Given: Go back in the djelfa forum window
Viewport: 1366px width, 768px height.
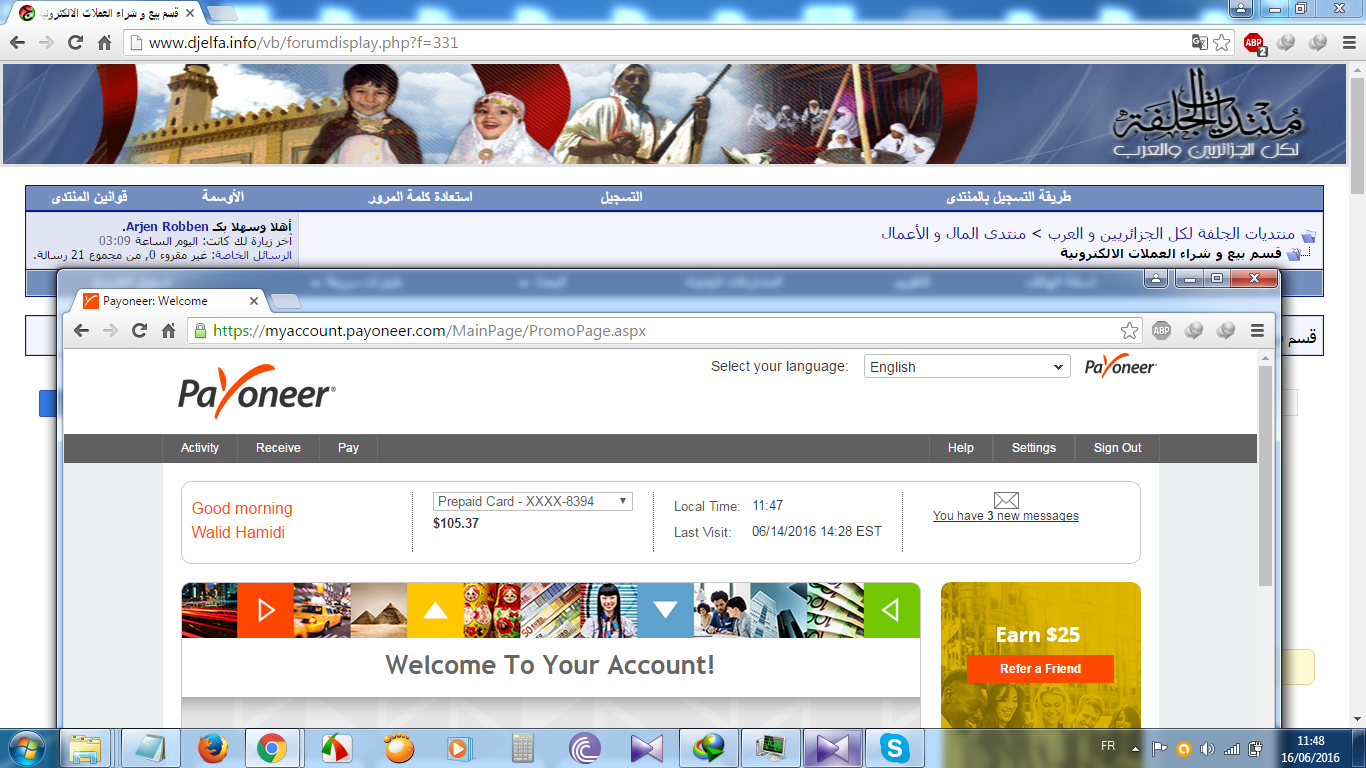Looking at the screenshot, I should [x=16, y=43].
